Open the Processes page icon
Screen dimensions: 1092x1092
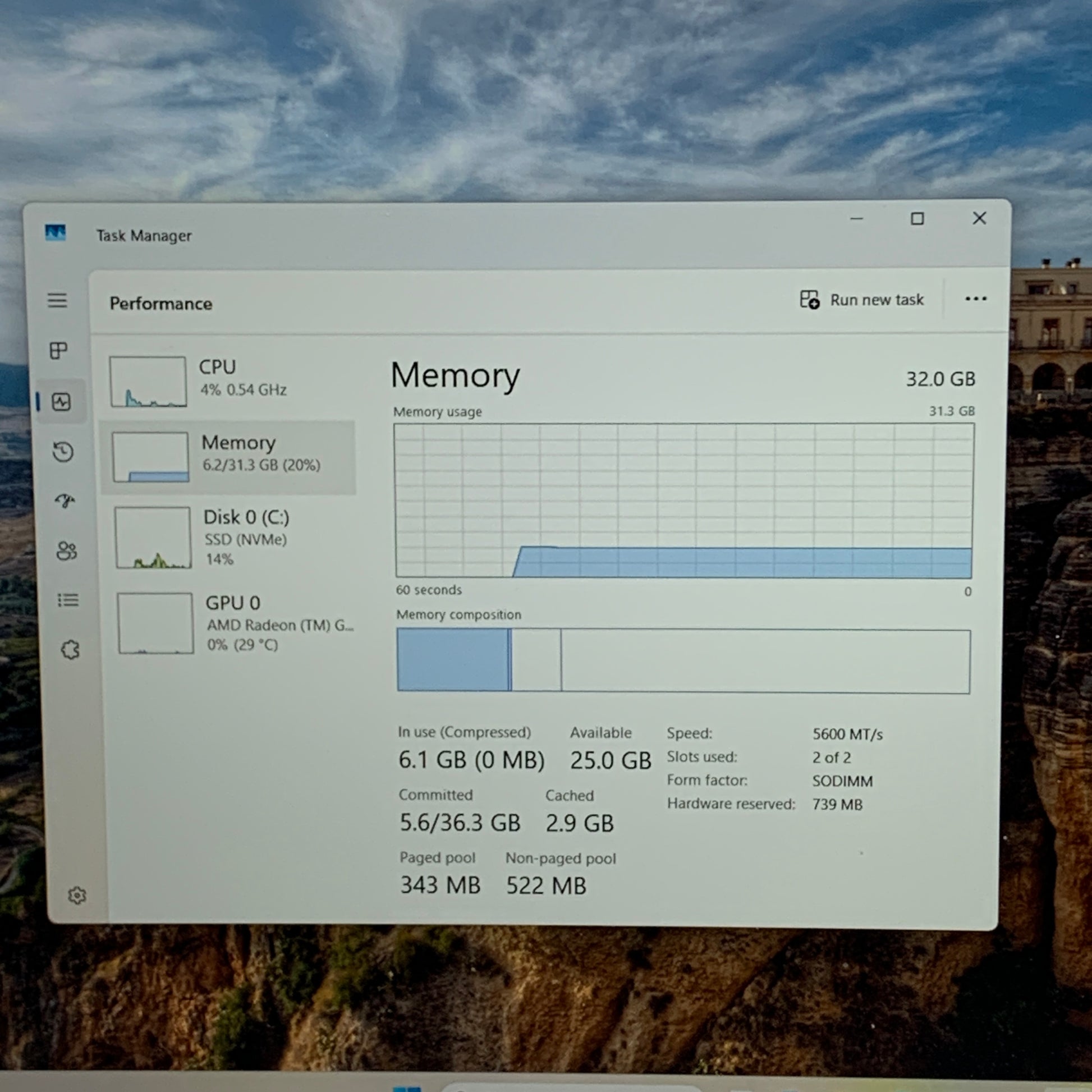(59, 350)
